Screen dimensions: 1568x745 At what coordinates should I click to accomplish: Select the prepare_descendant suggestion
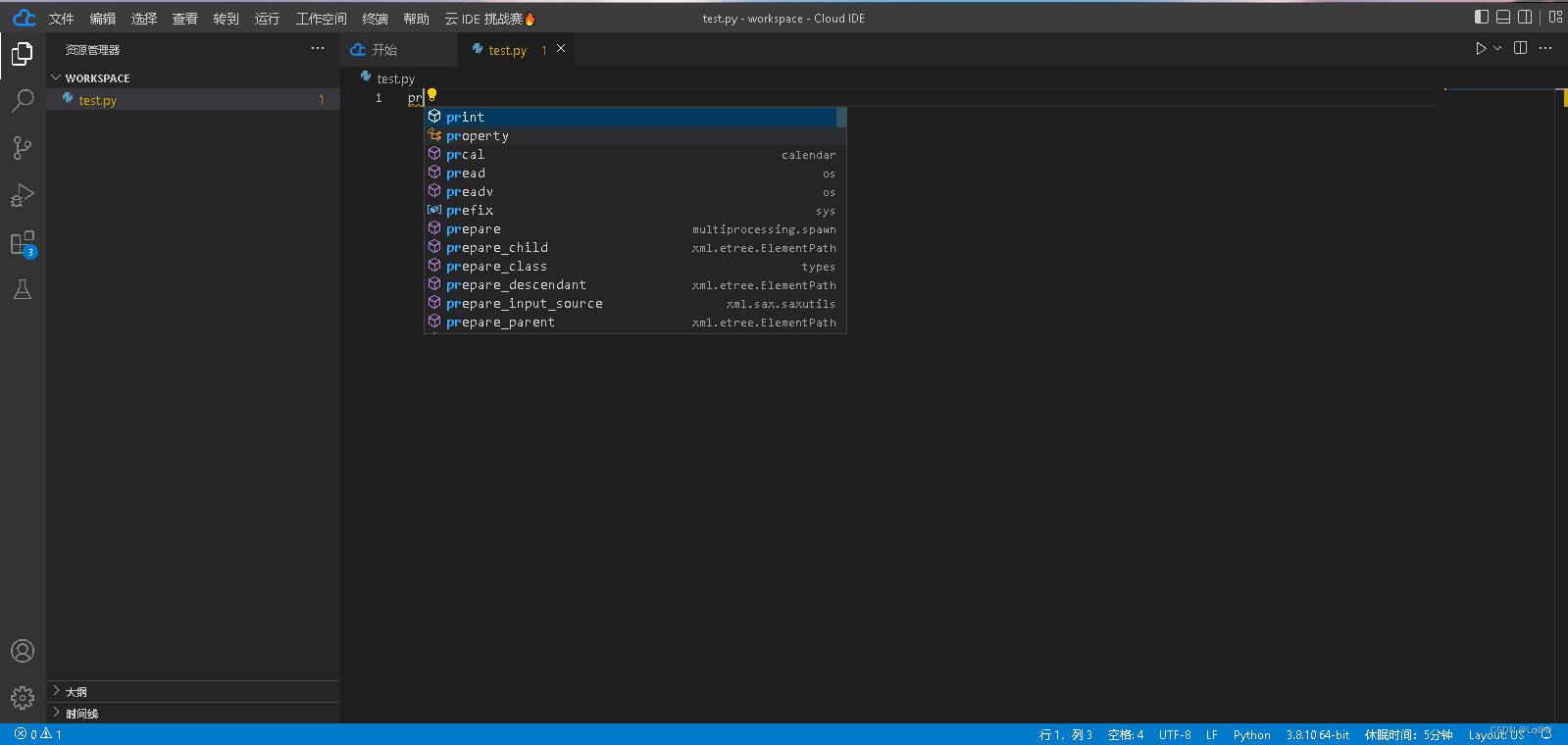tap(634, 284)
